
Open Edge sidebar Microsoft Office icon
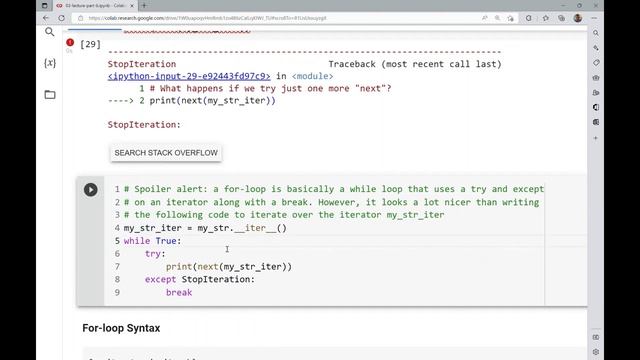(x=596, y=107)
